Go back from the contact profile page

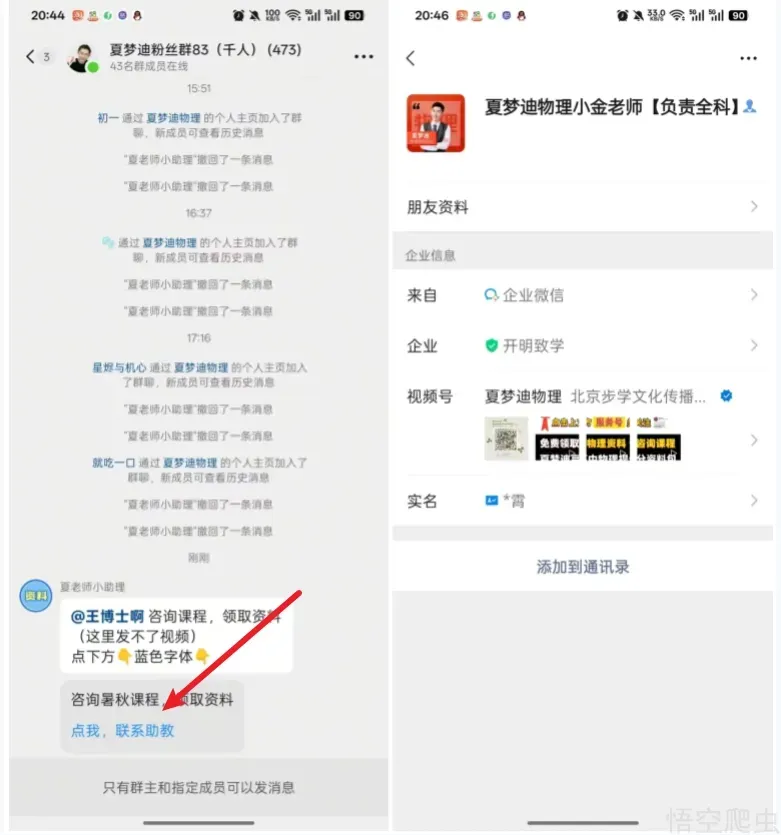(410, 58)
